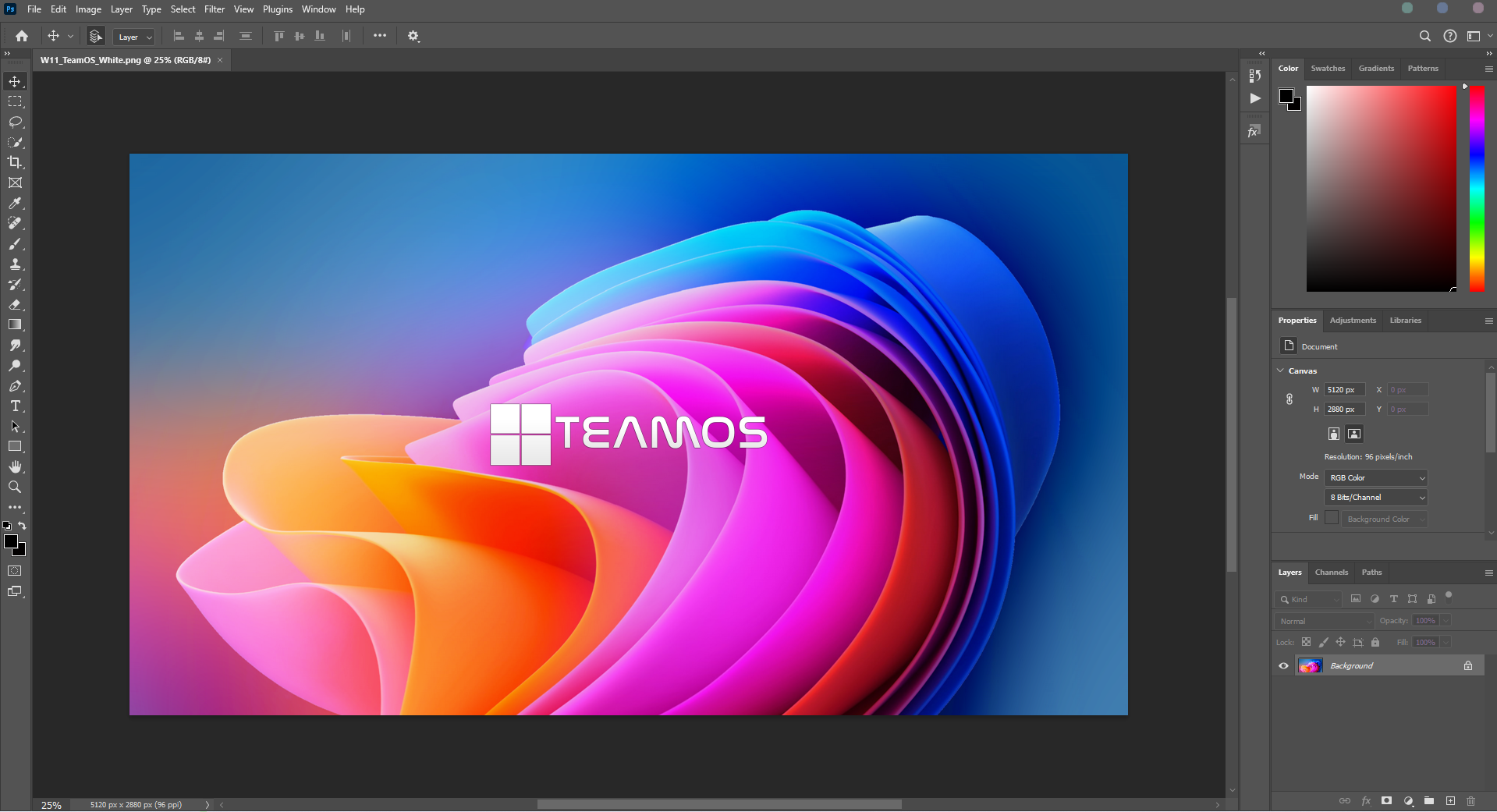
Task: Select the Dodge tool
Action: pyautogui.click(x=15, y=365)
